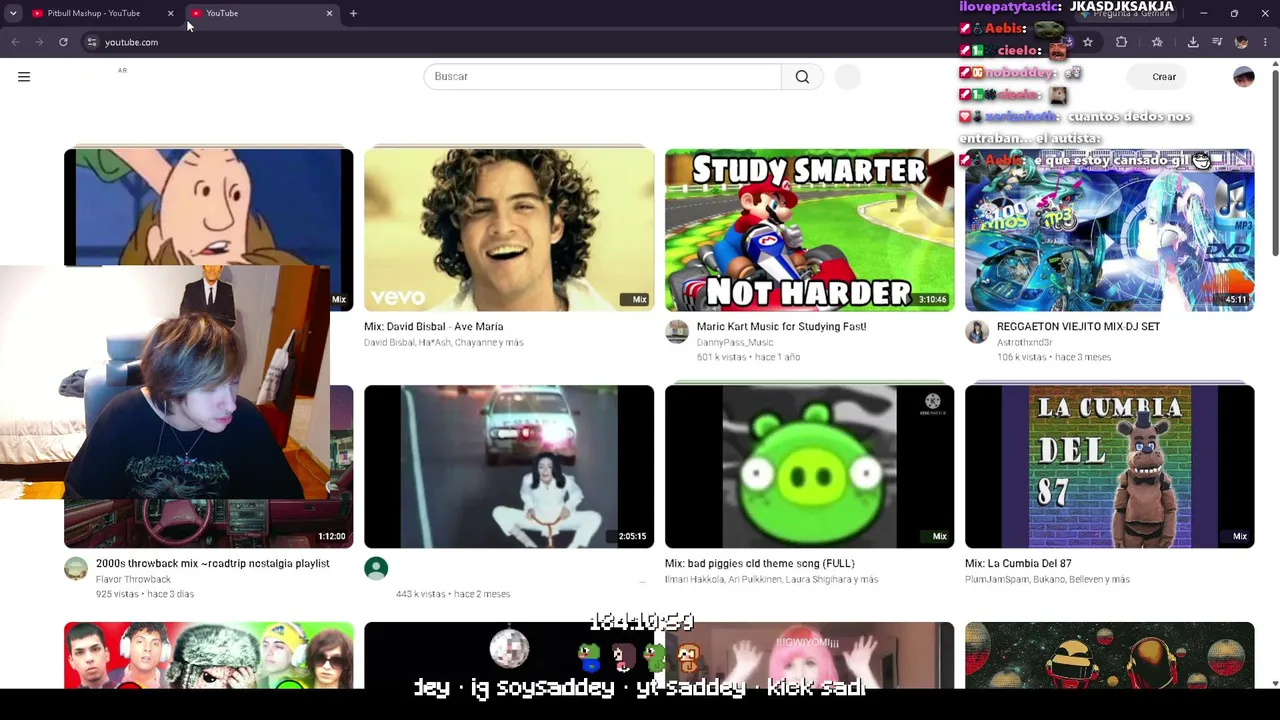Open the green channel avatar under the 2:05:15 video

376,569
